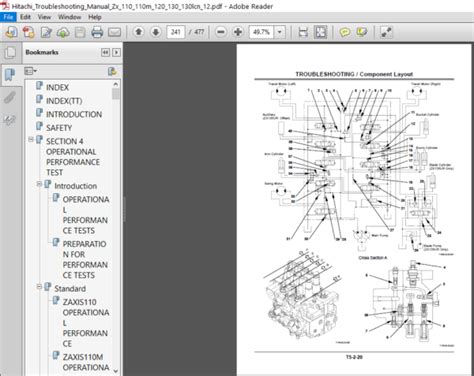474x376 pixels.
Task: Click the Email envelope icon
Action: click(114, 32)
